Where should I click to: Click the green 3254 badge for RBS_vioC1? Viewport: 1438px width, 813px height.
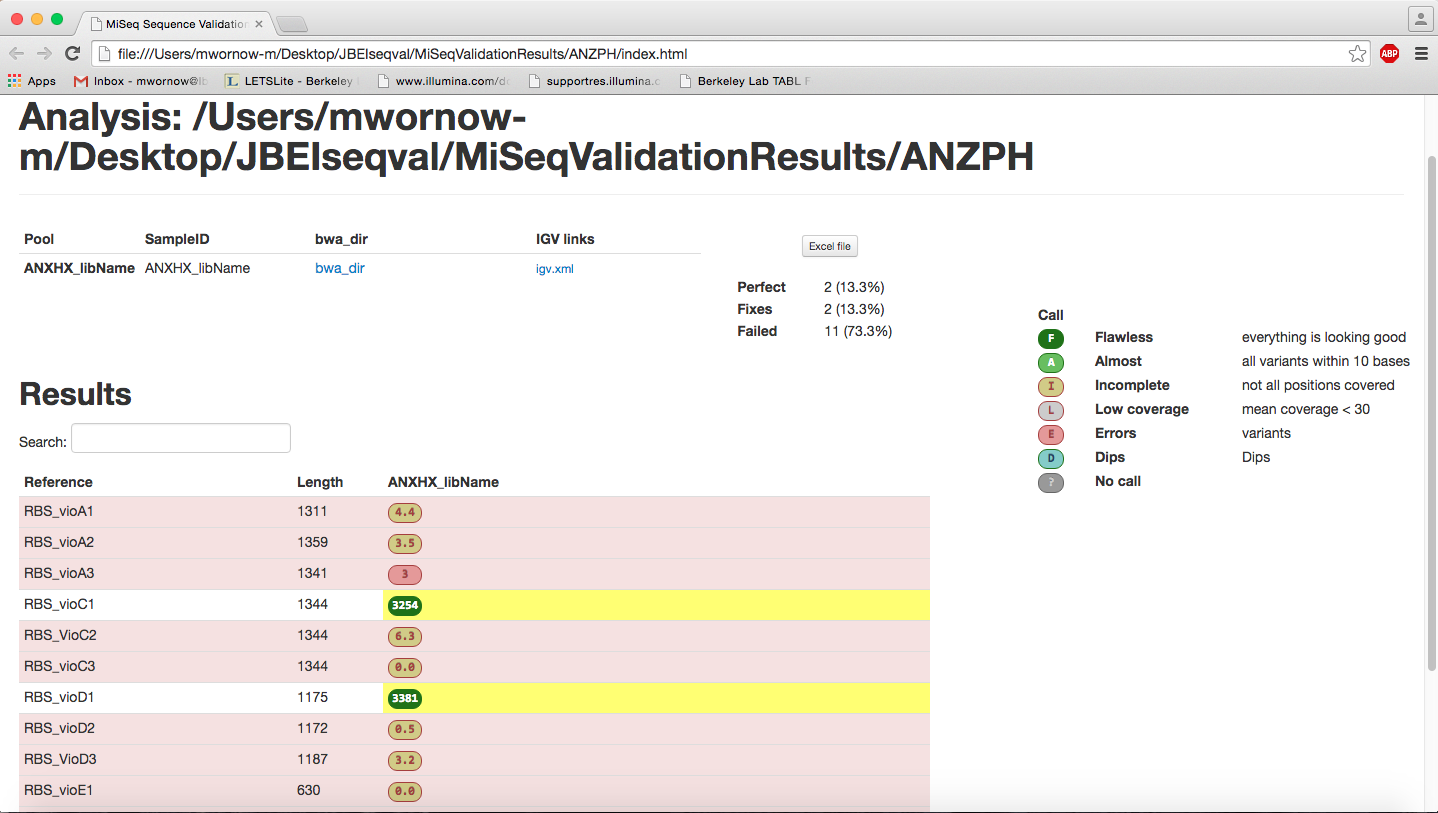click(x=405, y=606)
